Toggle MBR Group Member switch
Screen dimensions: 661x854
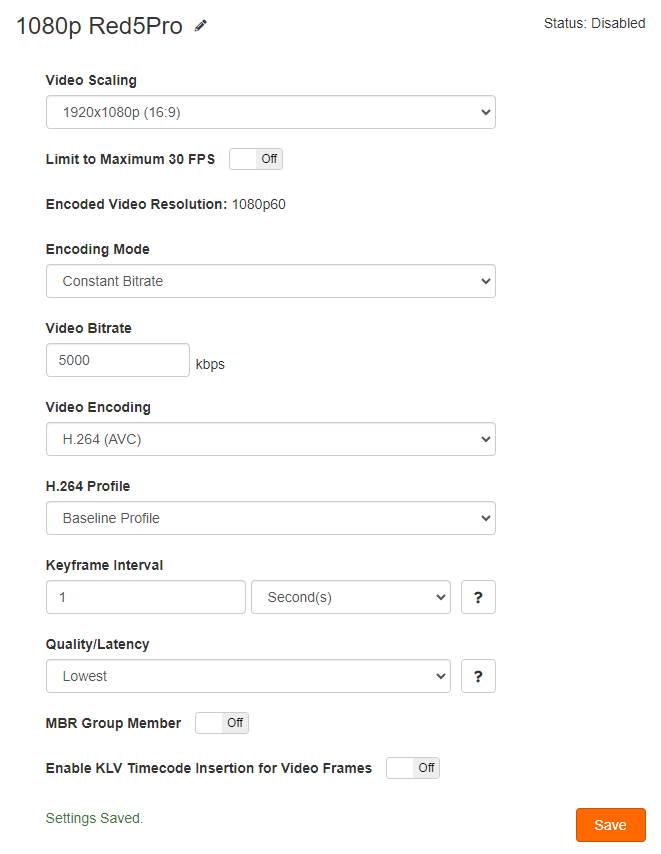coord(222,723)
